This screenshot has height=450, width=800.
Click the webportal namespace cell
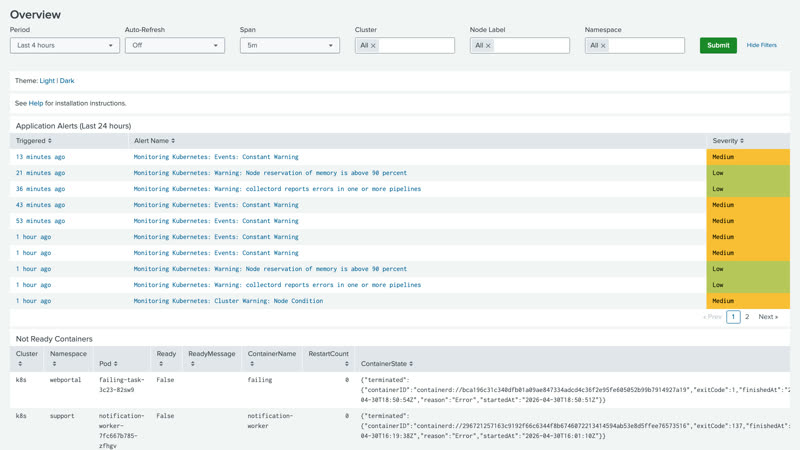[65, 380]
